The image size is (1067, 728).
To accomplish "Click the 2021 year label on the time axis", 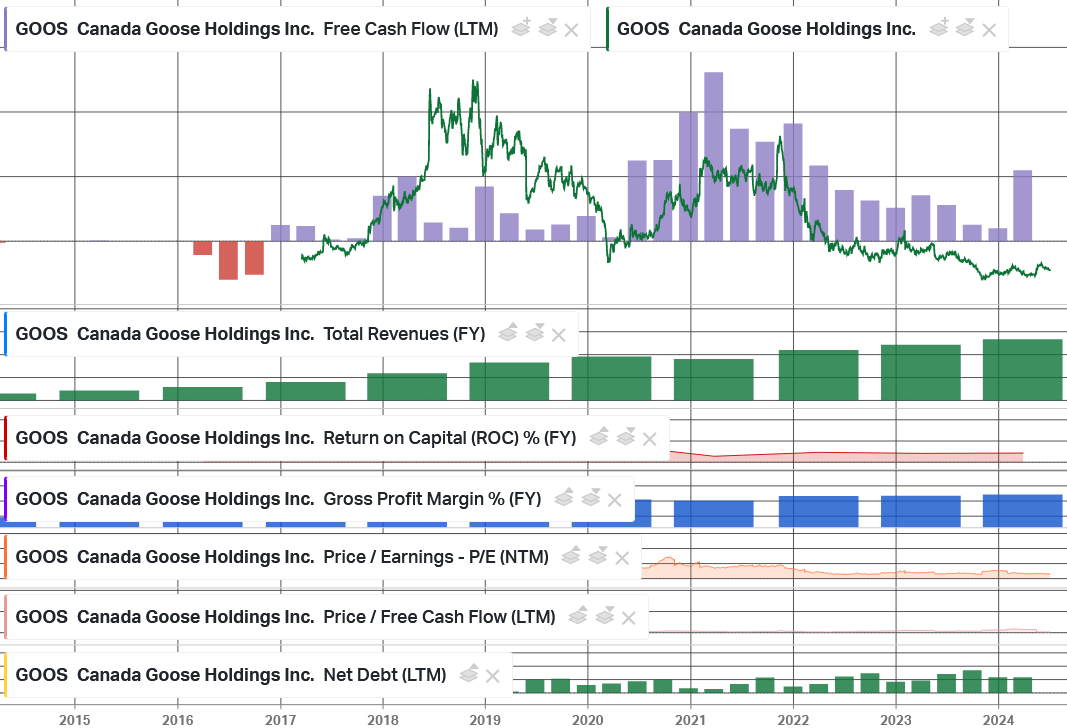I will click(x=691, y=719).
